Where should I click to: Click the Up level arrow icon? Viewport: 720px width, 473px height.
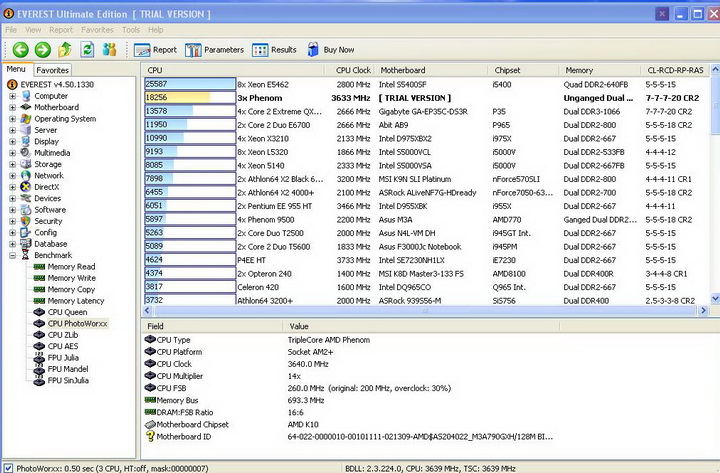coord(65,50)
